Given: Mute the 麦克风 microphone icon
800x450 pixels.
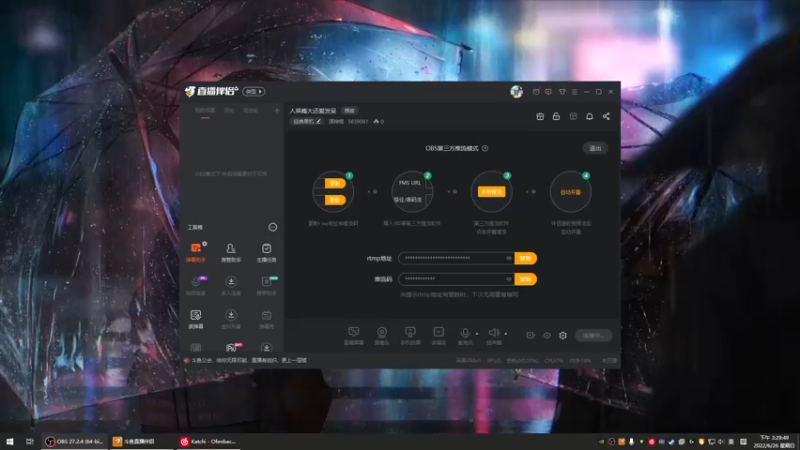Looking at the screenshot, I should (465, 335).
